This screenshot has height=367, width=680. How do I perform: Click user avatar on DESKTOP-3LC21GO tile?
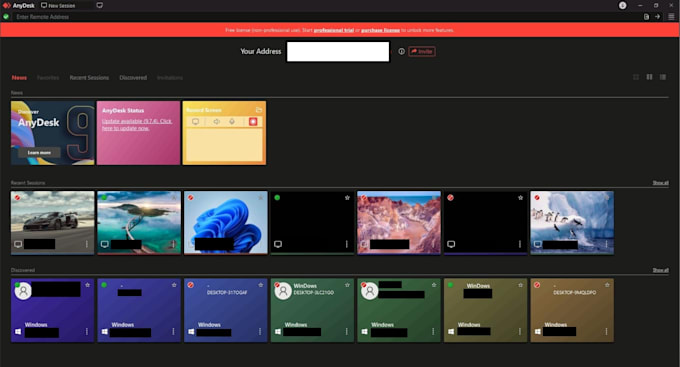283,291
